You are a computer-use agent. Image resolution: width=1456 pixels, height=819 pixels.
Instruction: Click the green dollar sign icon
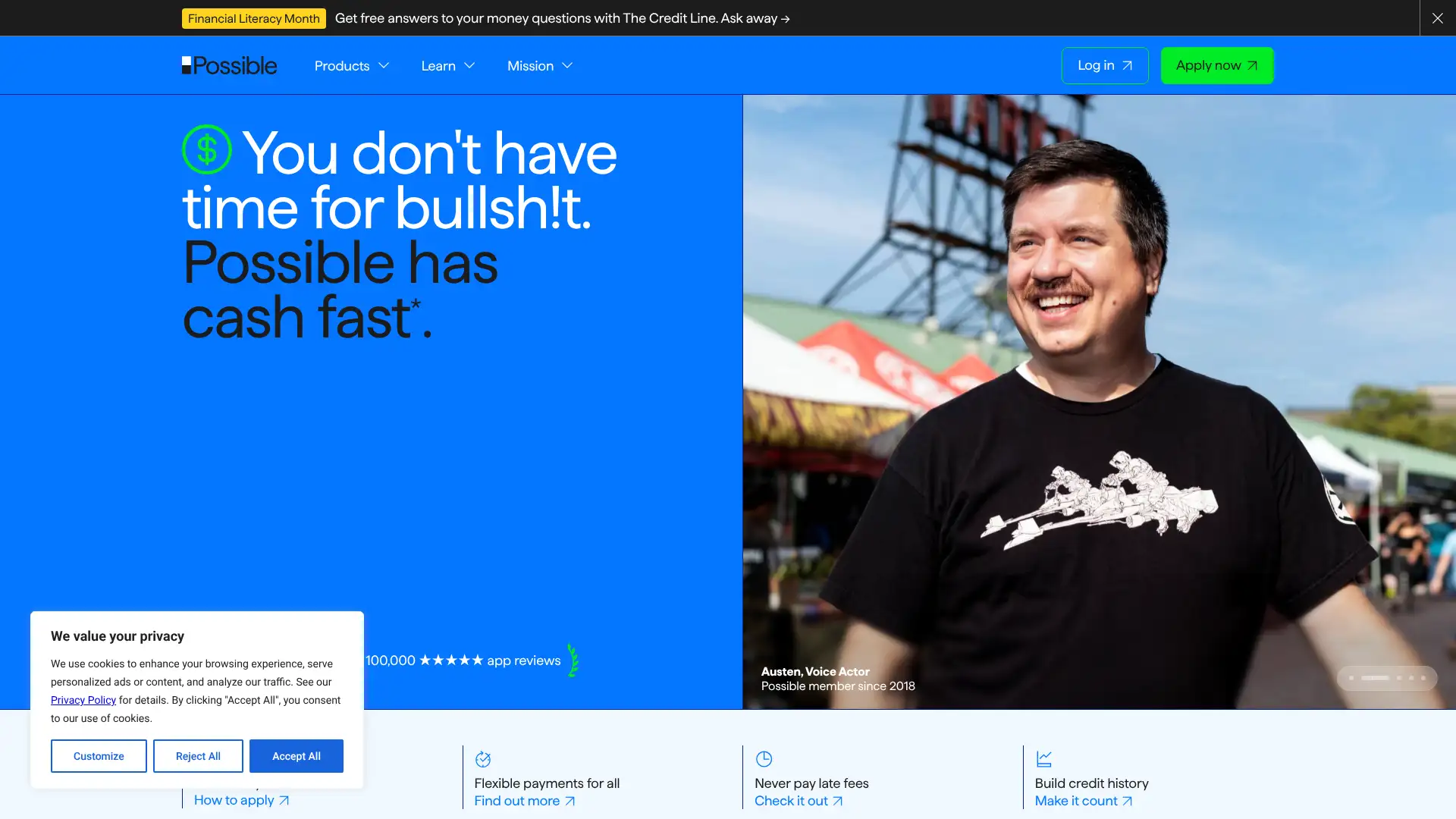pos(207,149)
